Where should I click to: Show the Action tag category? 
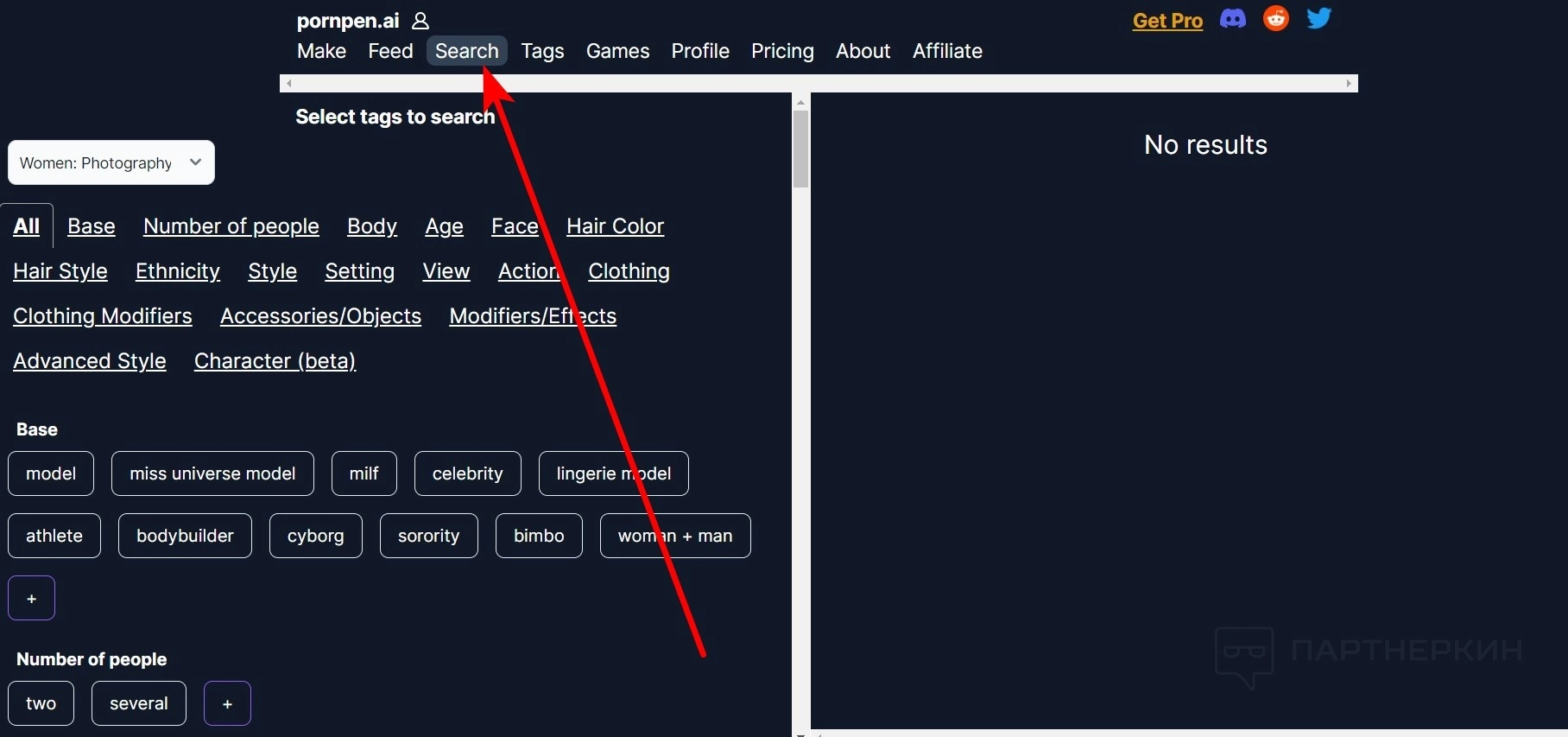click(529, 271)
